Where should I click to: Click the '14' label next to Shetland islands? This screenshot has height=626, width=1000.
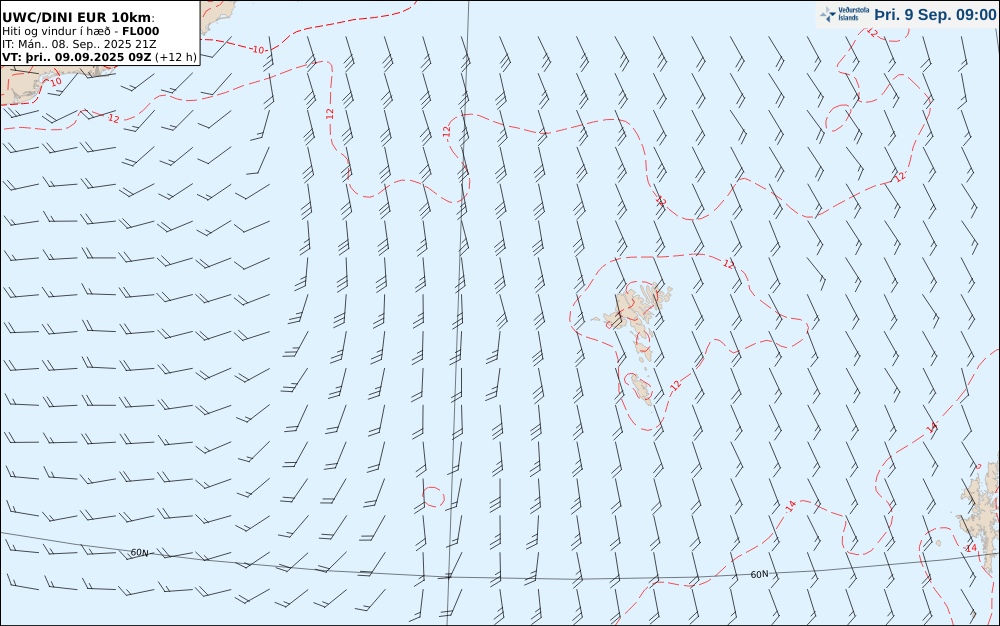coord(971,548)
